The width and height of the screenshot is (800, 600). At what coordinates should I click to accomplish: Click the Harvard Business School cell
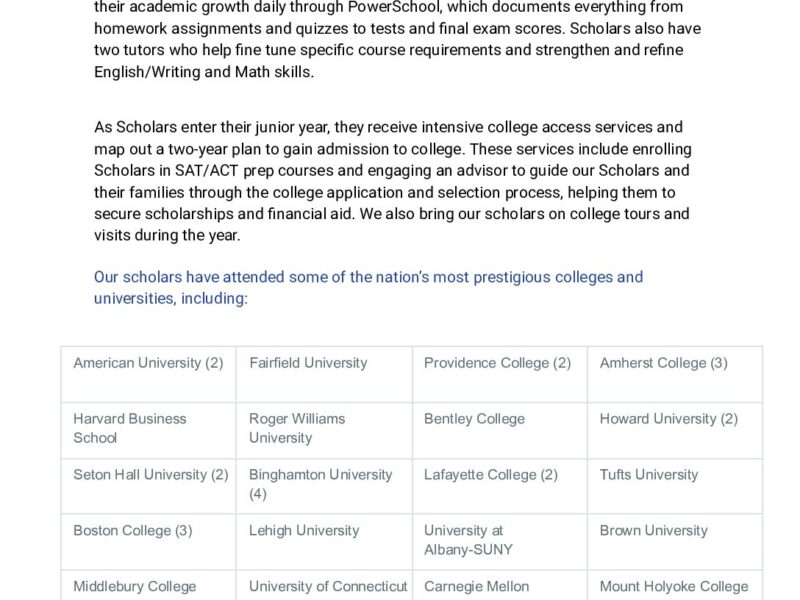pos(130,428)
